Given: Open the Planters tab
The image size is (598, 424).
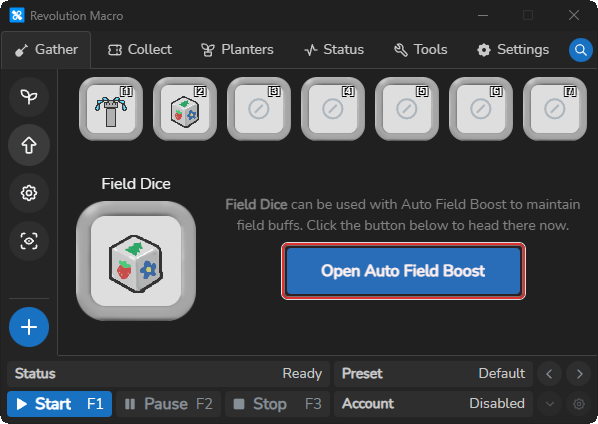Looking at the screenshot, I should click(x=237, y=50).
